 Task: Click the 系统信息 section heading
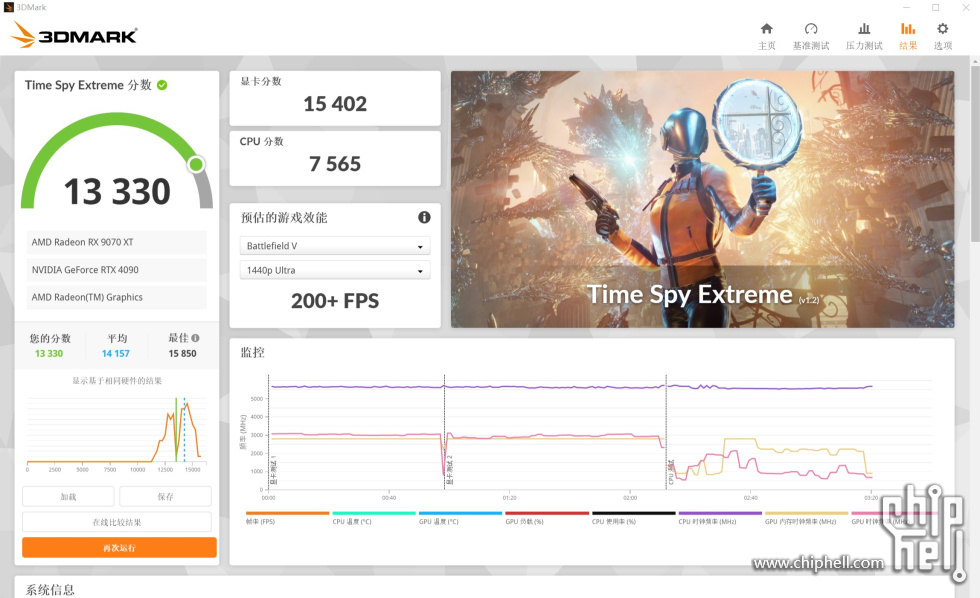(x=50, y=590)
